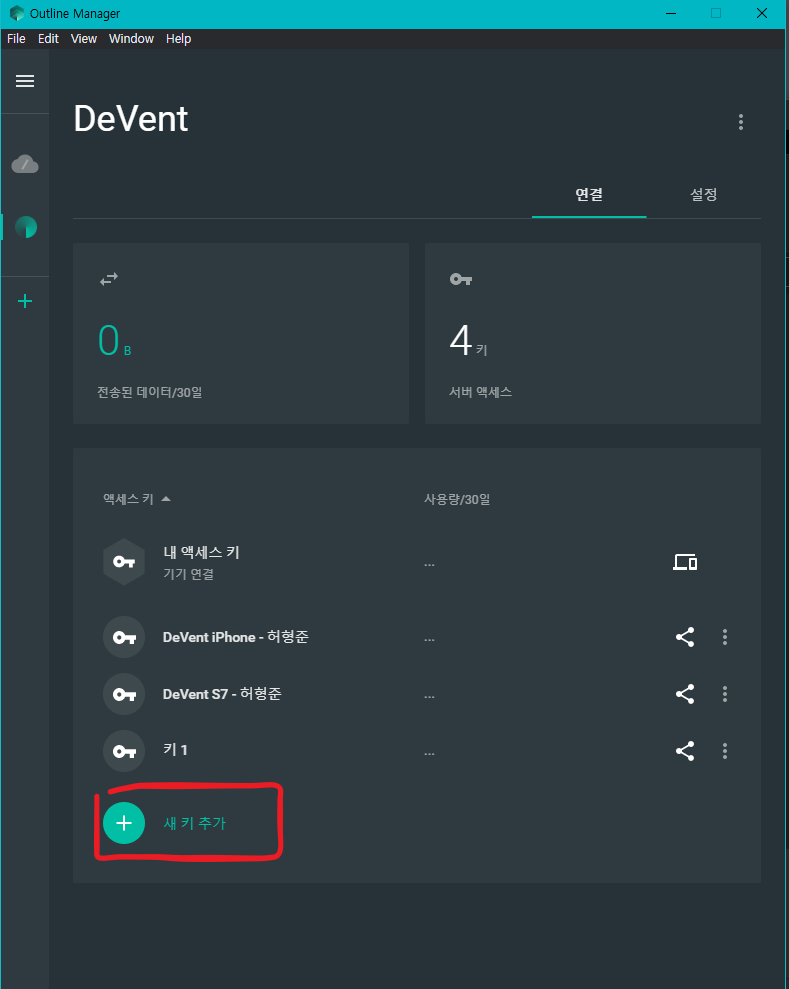Click key icon beside 키 1
Viewport: 789px width, 989px height.
point(124,751)
